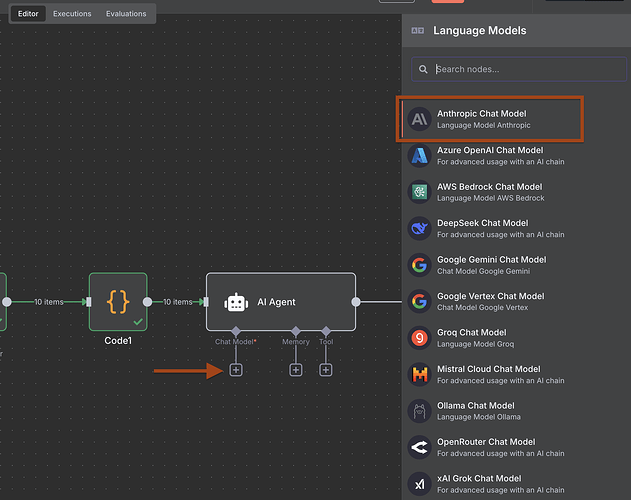
Task: Click the search magnifier icon
Action: pyautogui.click(x=423, y=69)
